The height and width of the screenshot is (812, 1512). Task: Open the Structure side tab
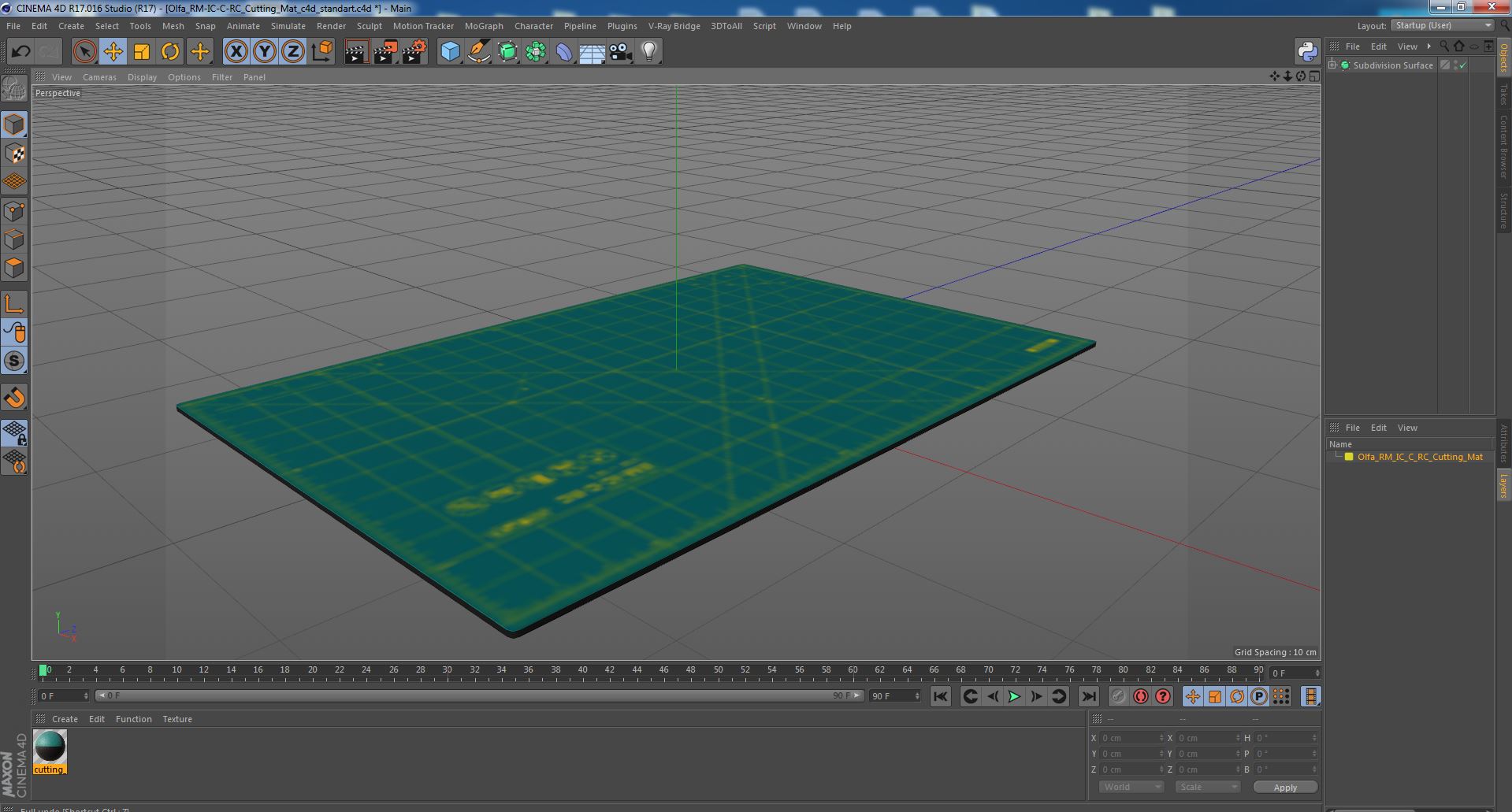pos(1503,211)
